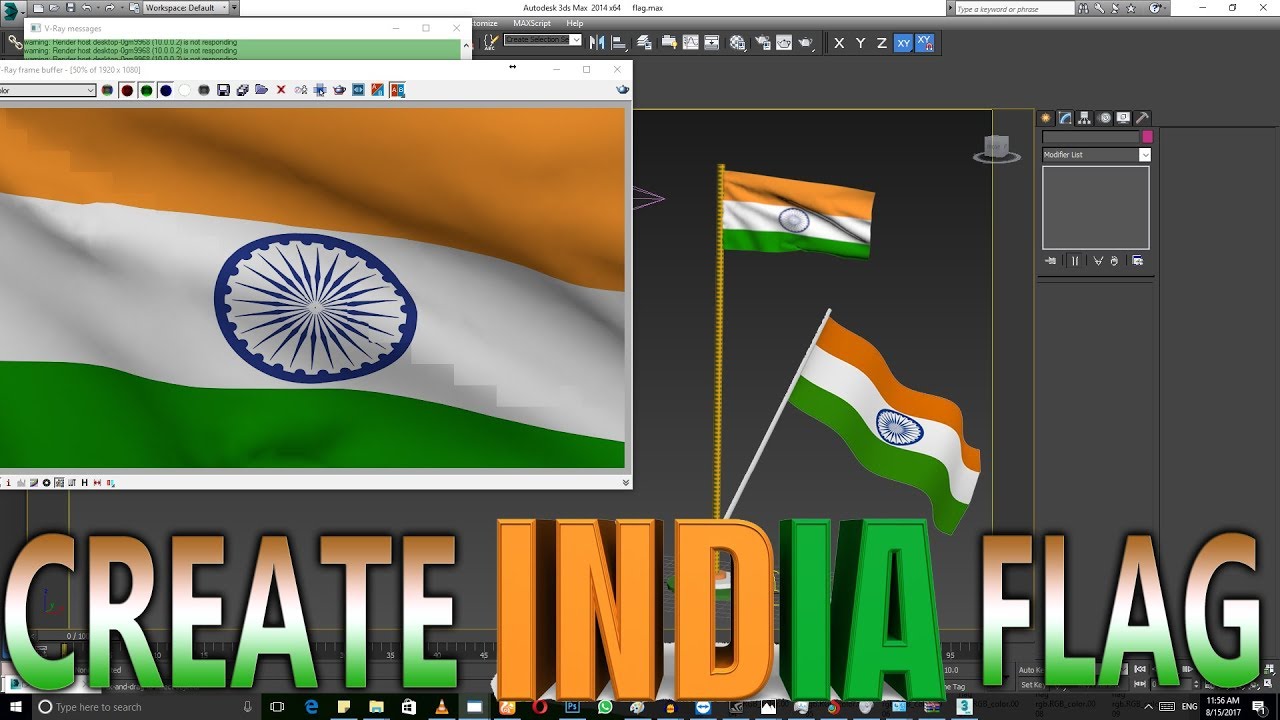Image resolution: width=1280 pixels, height=720 pixels.
Task: Click the taskbar search box
Action: 144,707
